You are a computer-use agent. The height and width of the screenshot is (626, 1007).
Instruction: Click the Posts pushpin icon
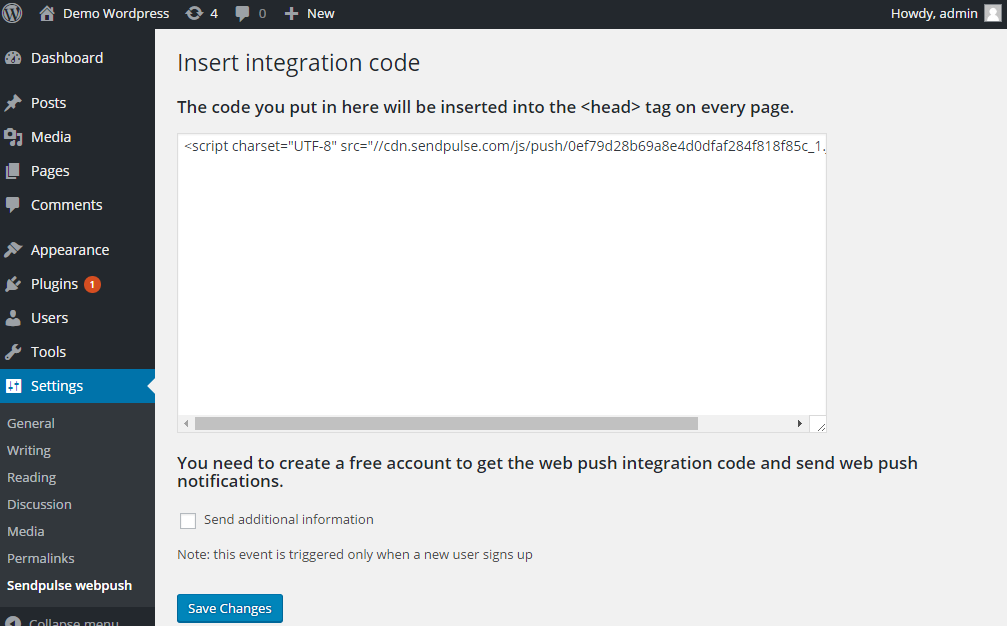(13, 103)
